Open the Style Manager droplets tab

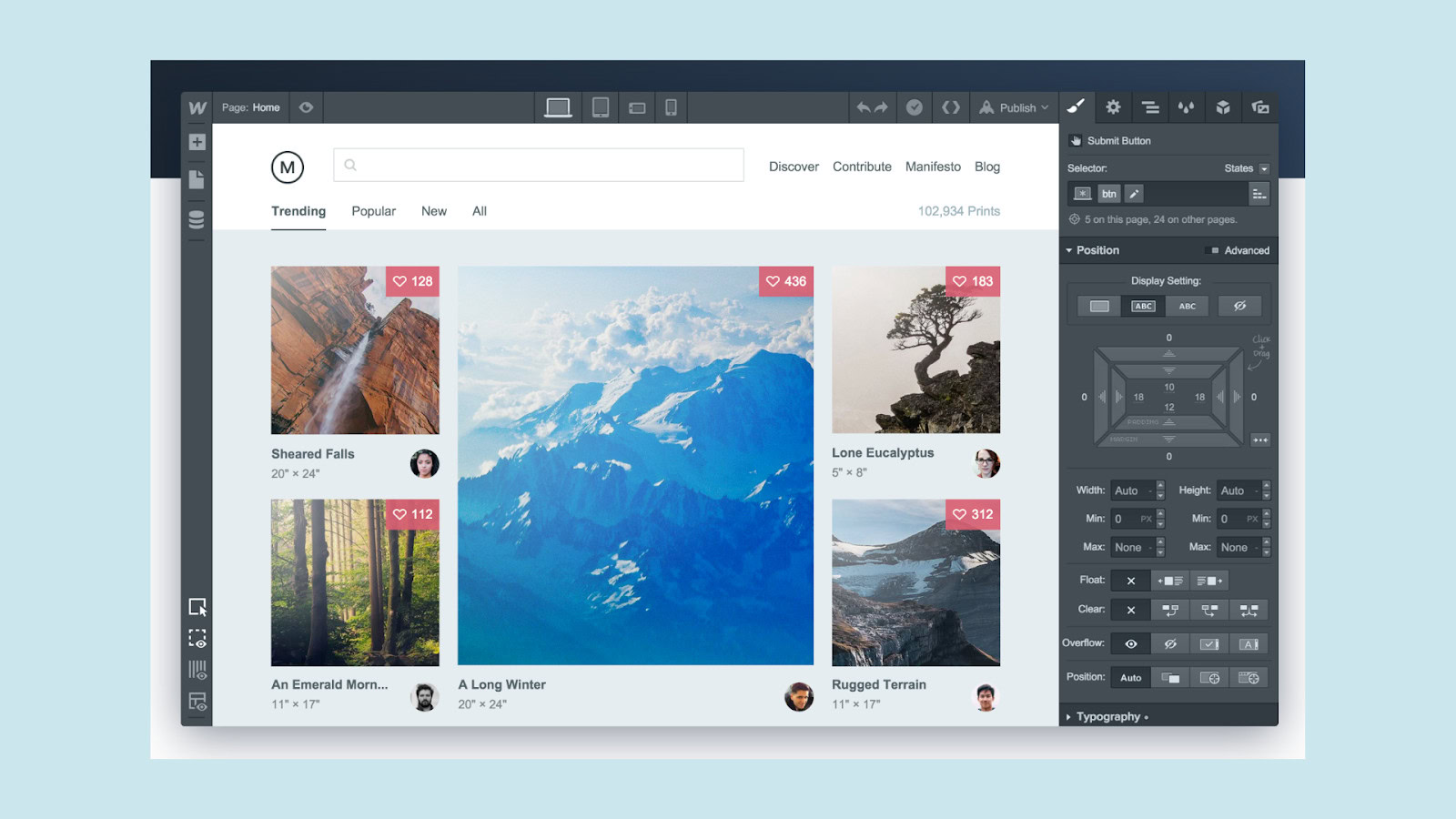click(1186, 107)
